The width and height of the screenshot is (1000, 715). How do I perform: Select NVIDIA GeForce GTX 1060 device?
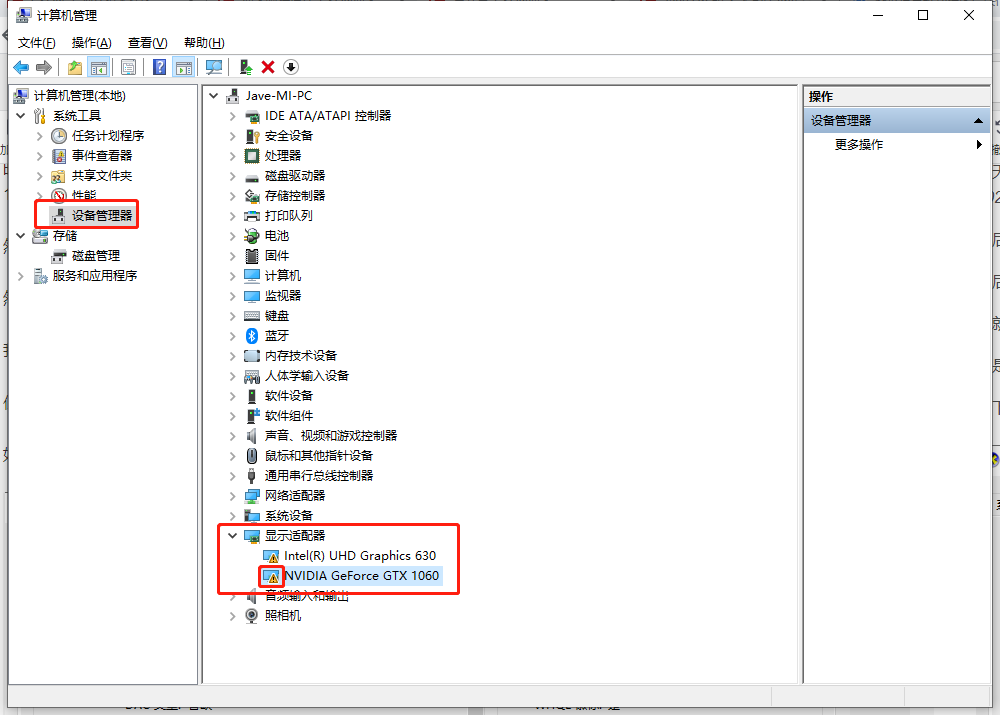click(x=362, y=576)
